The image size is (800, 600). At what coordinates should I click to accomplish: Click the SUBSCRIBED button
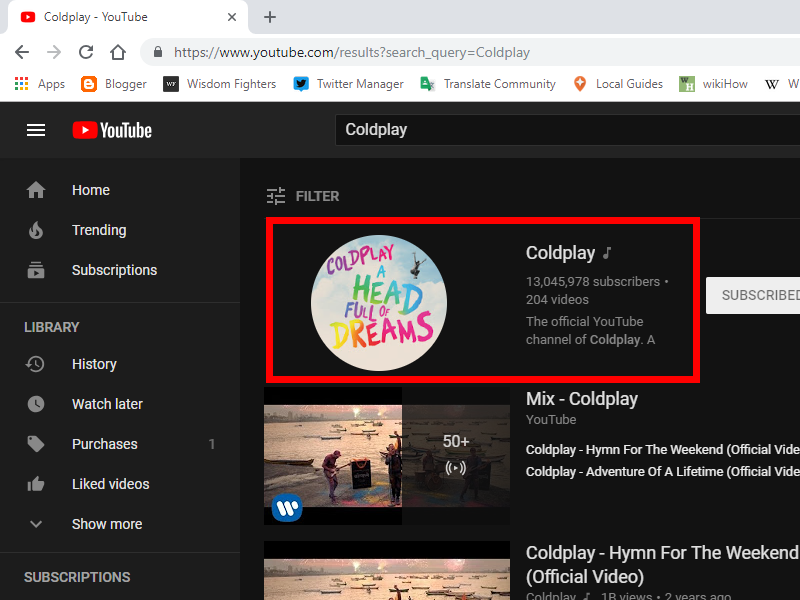tap(753, 295)
